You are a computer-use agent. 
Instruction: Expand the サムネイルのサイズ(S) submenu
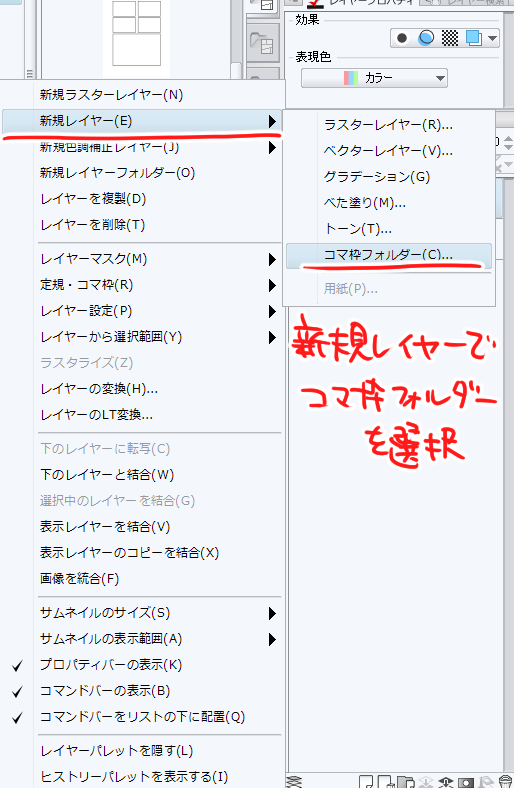click(144, 613)
